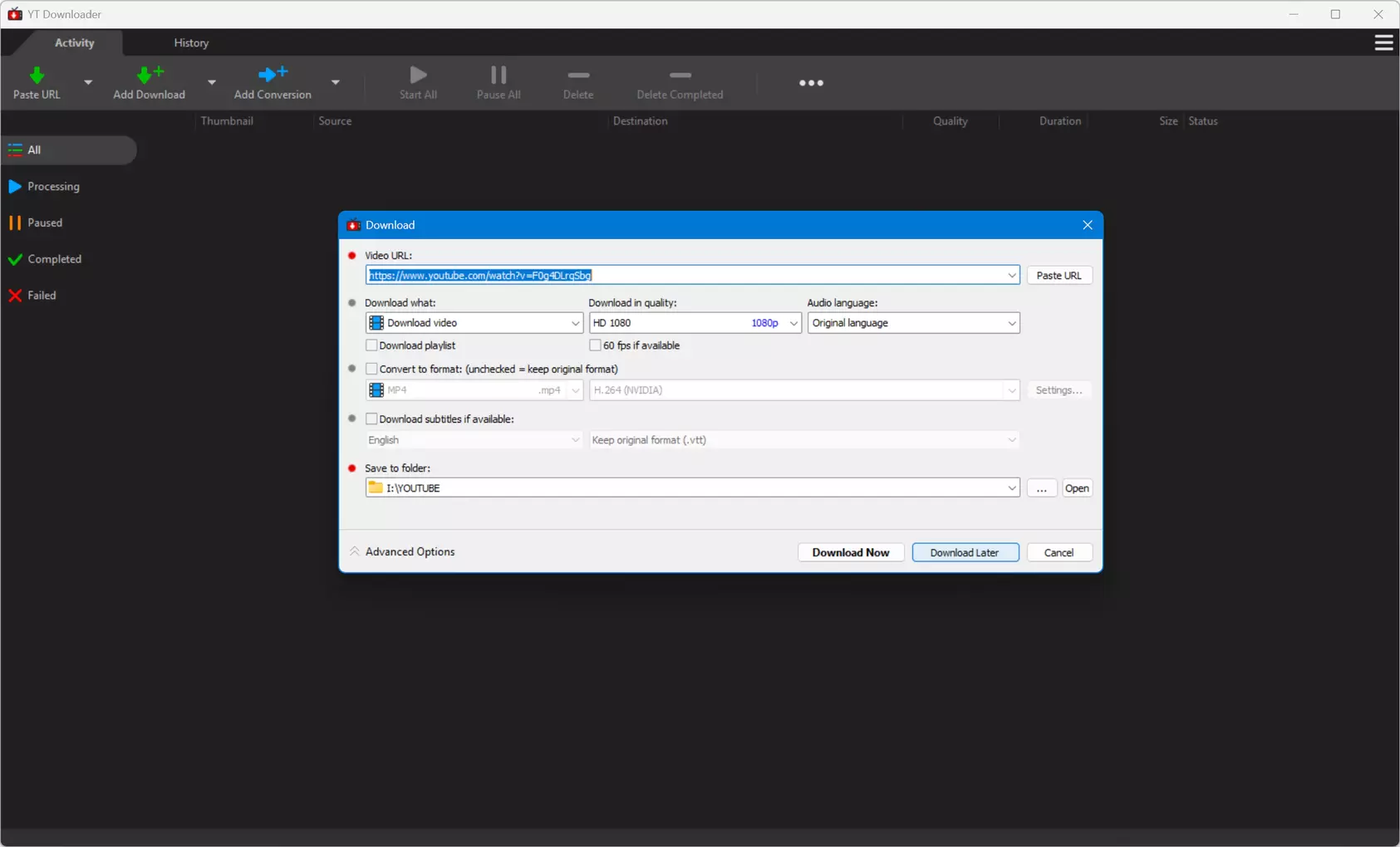This screenshot has height=847, width=1400.
Task: Click the Download Later button
Action: point(965,552)
